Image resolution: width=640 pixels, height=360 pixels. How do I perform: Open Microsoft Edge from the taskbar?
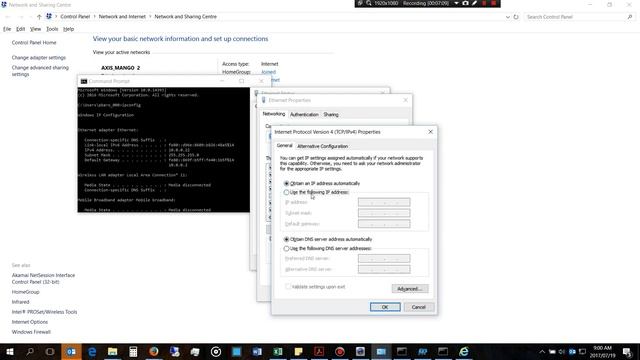[x=92, y=351]
